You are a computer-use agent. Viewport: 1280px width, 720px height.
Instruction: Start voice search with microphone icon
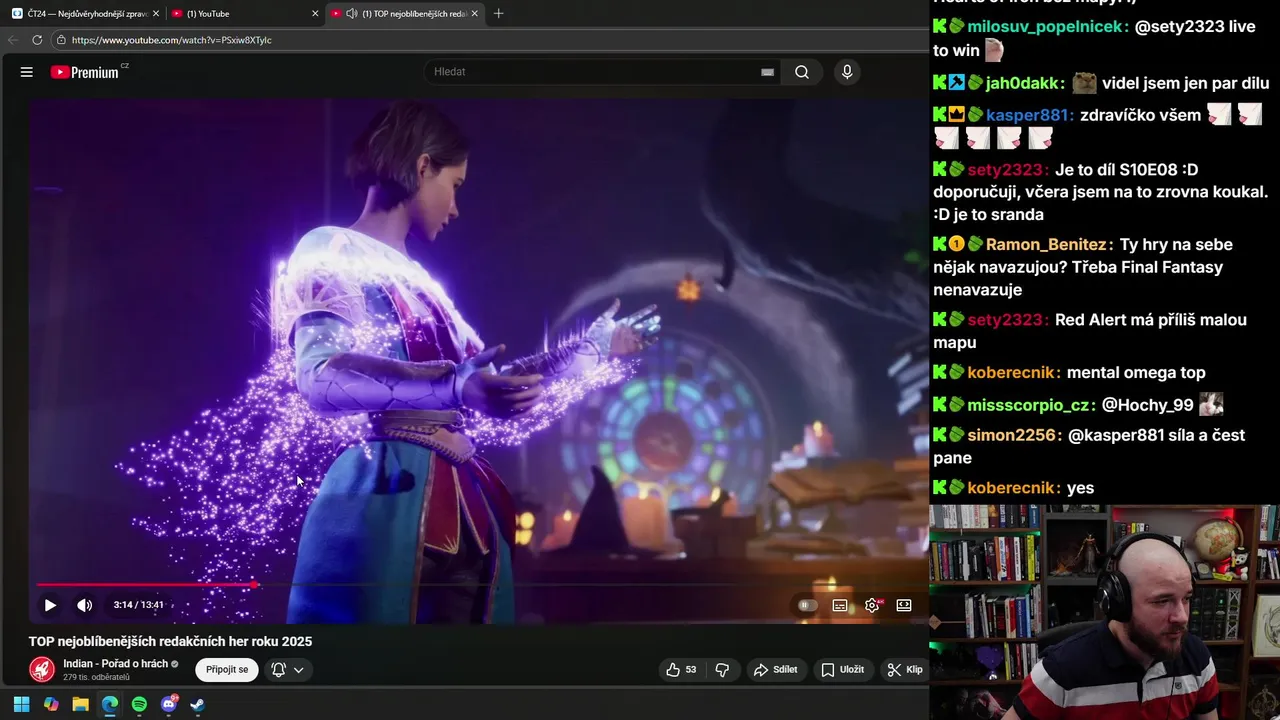pos(847,72)
